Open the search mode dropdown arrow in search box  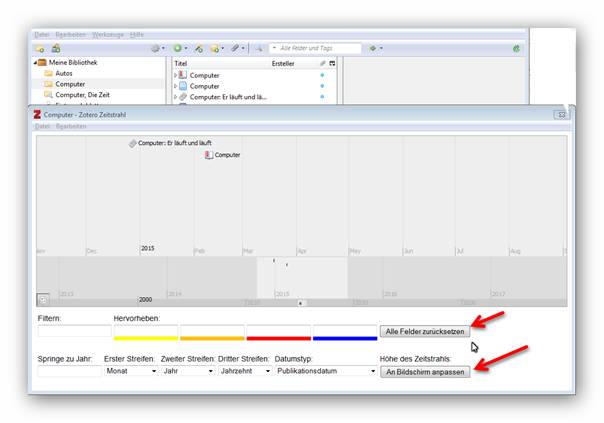[x=274, y=48]
